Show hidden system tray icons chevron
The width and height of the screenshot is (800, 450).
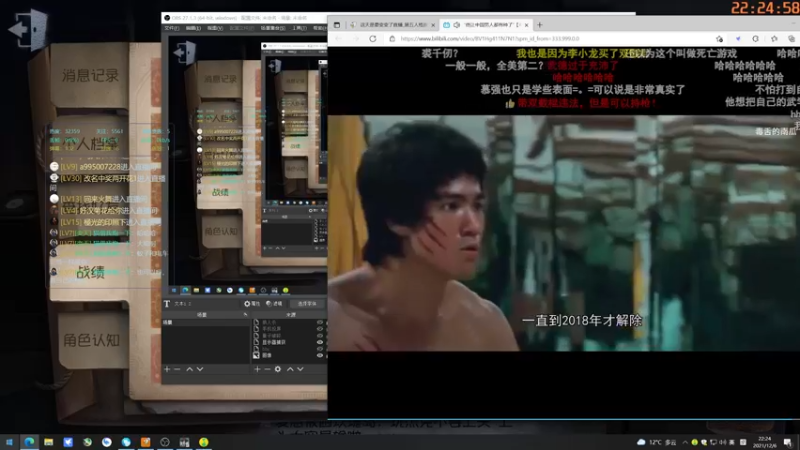[685, 442]
